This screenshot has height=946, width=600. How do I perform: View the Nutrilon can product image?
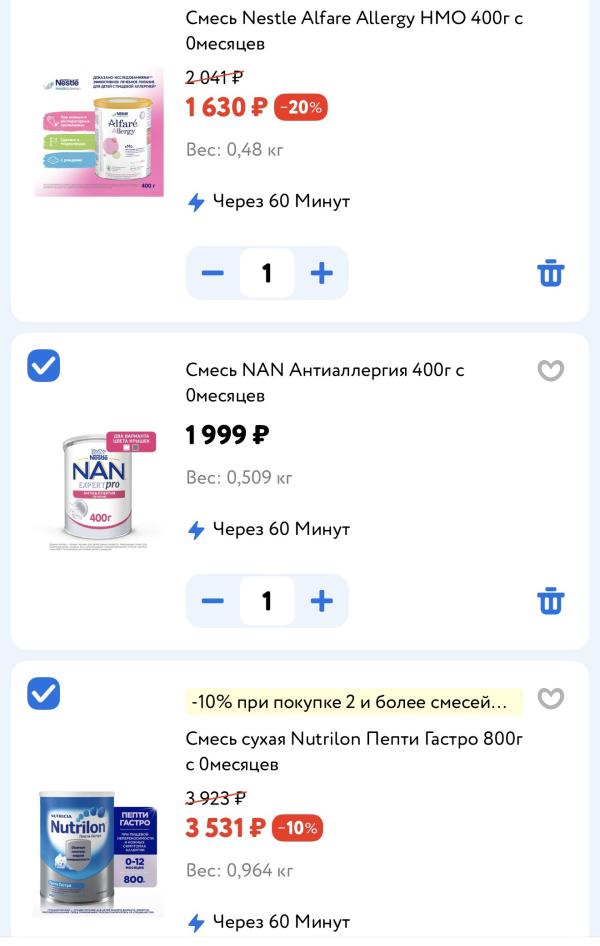pyautogui.click(x=98, y=853)
